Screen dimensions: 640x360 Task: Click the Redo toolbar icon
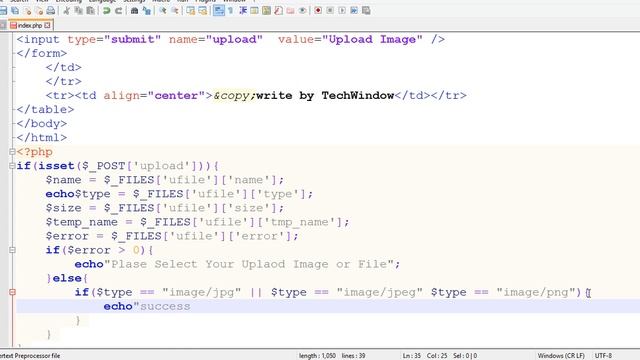(119, 11)
